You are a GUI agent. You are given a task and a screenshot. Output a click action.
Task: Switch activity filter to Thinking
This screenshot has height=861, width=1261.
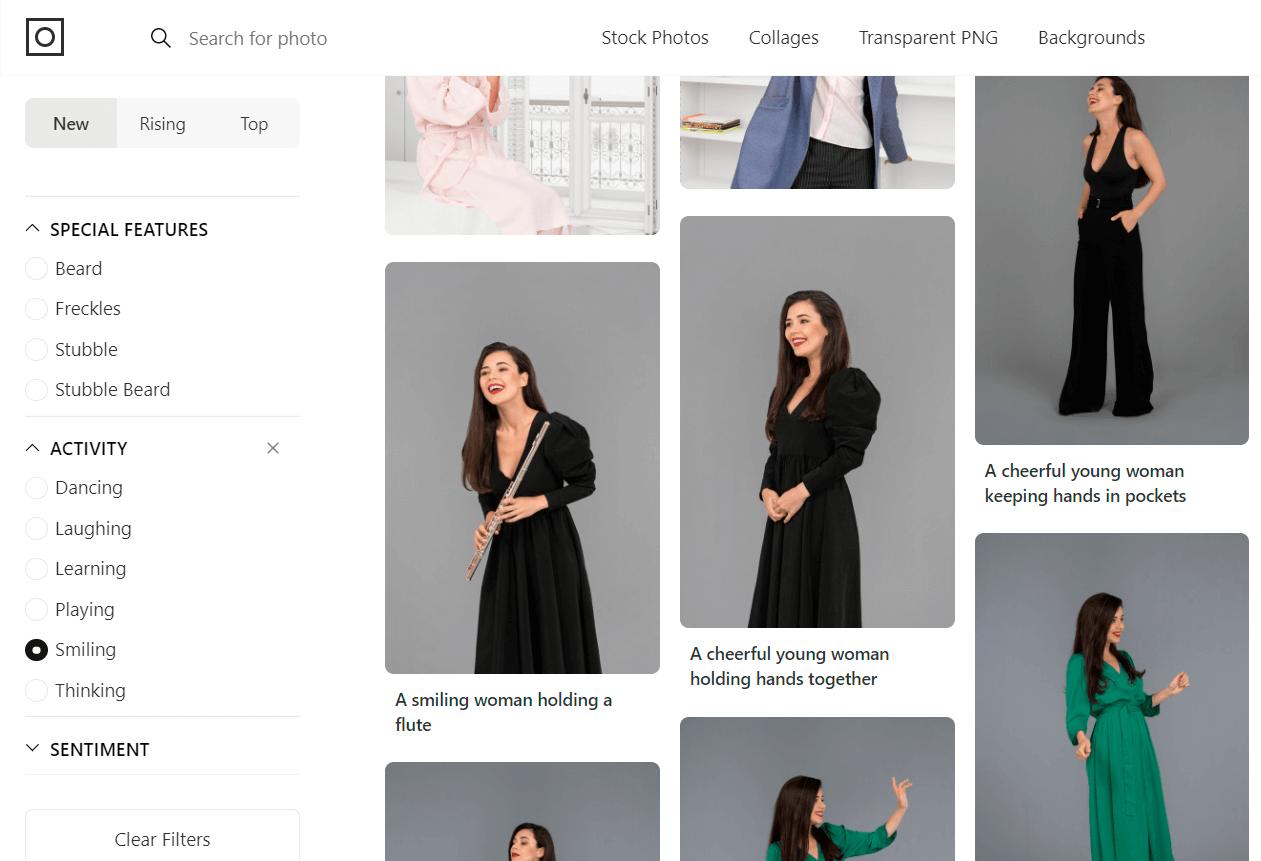(x=36, y=690)
